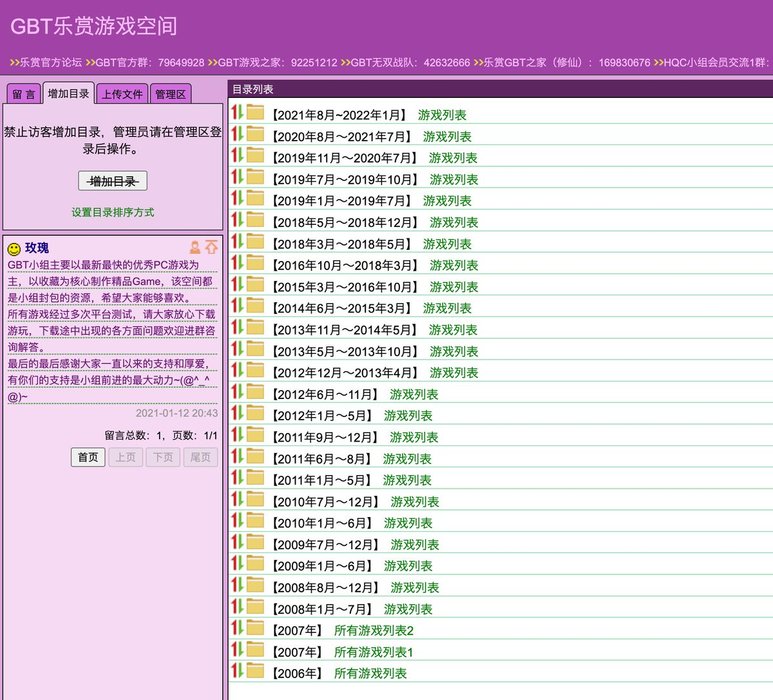Switch to the 留言 tab

23,95
